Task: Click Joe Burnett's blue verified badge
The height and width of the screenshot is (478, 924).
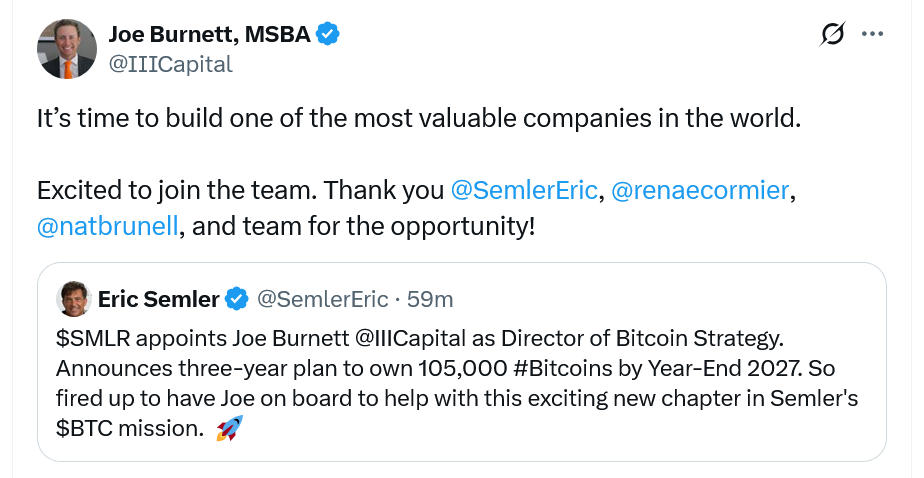Action: [328, 35]
